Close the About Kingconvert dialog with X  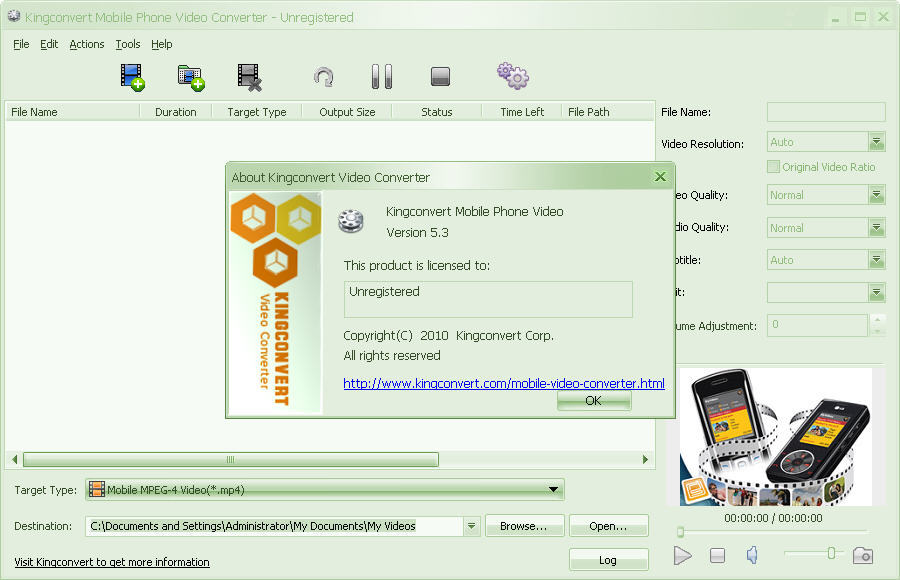click(x=660, y=177)
